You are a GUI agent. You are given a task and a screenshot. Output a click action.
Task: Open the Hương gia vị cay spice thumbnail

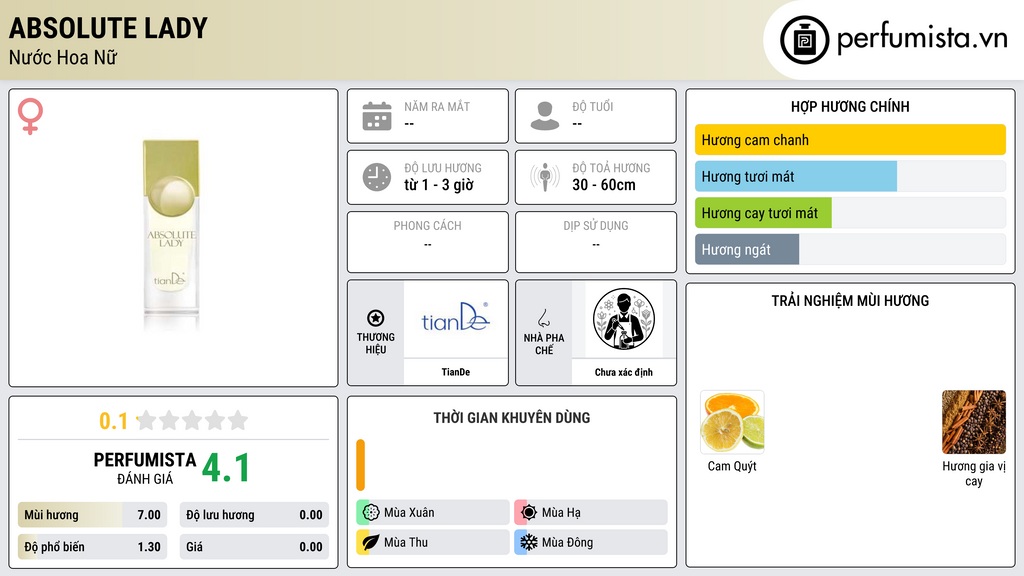[974, 422]
